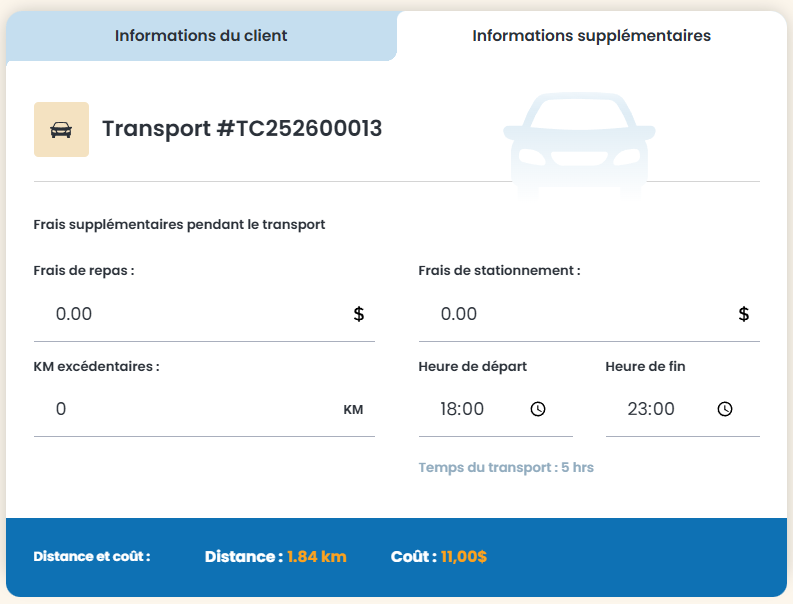Switch to Informations du client tab

click(201, 36)
